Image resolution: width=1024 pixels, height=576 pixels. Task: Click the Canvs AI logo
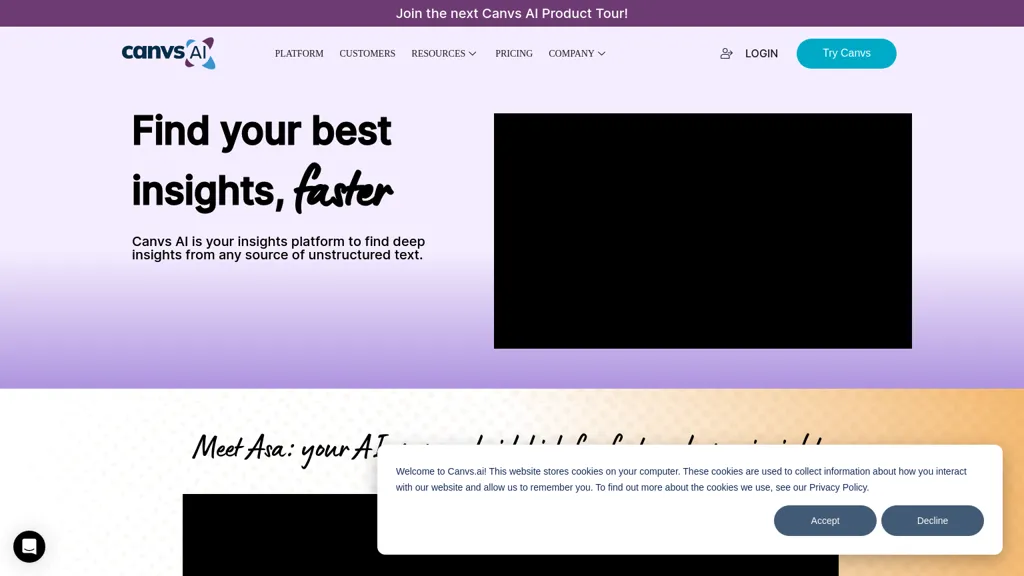(168, 53)
